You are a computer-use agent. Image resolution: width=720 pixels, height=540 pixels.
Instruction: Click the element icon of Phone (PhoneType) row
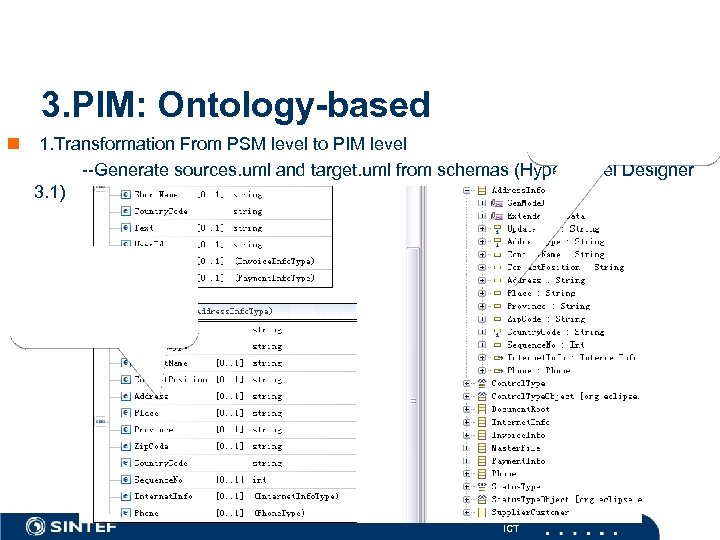pos(125,512)
